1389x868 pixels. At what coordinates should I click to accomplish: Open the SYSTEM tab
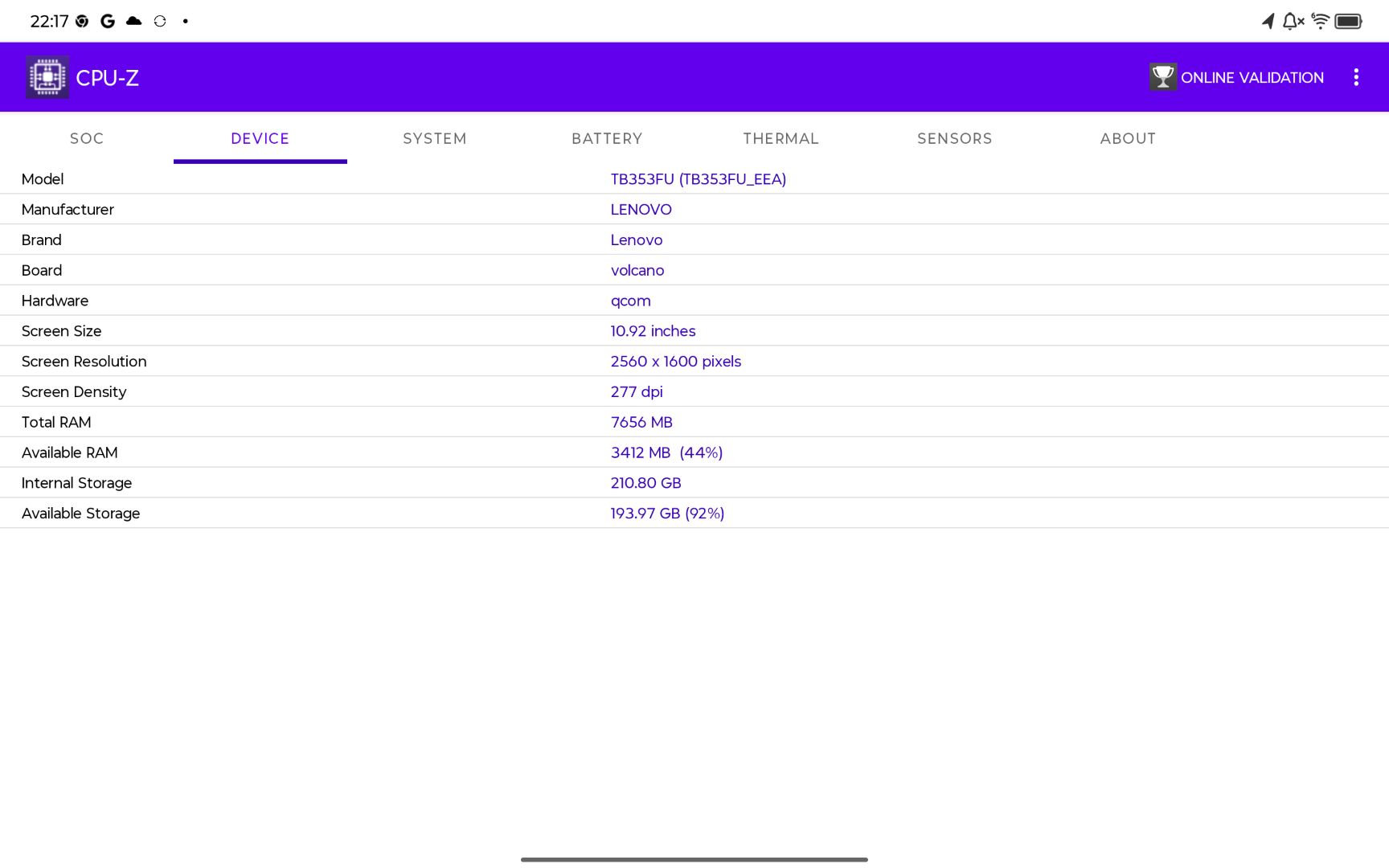click(x=434, y=138)
